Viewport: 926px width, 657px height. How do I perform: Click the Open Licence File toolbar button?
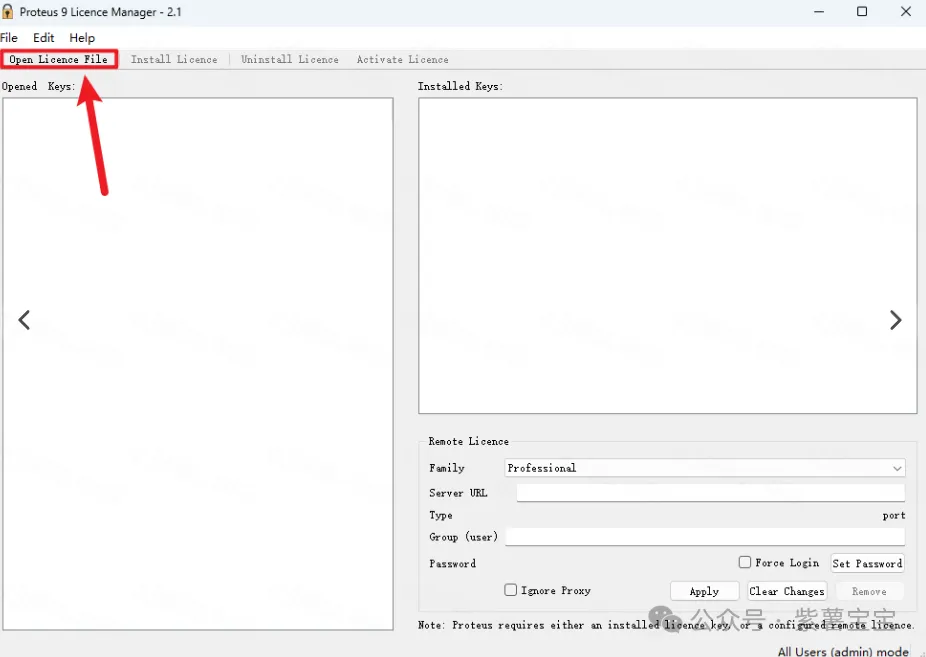coord(59,60)
